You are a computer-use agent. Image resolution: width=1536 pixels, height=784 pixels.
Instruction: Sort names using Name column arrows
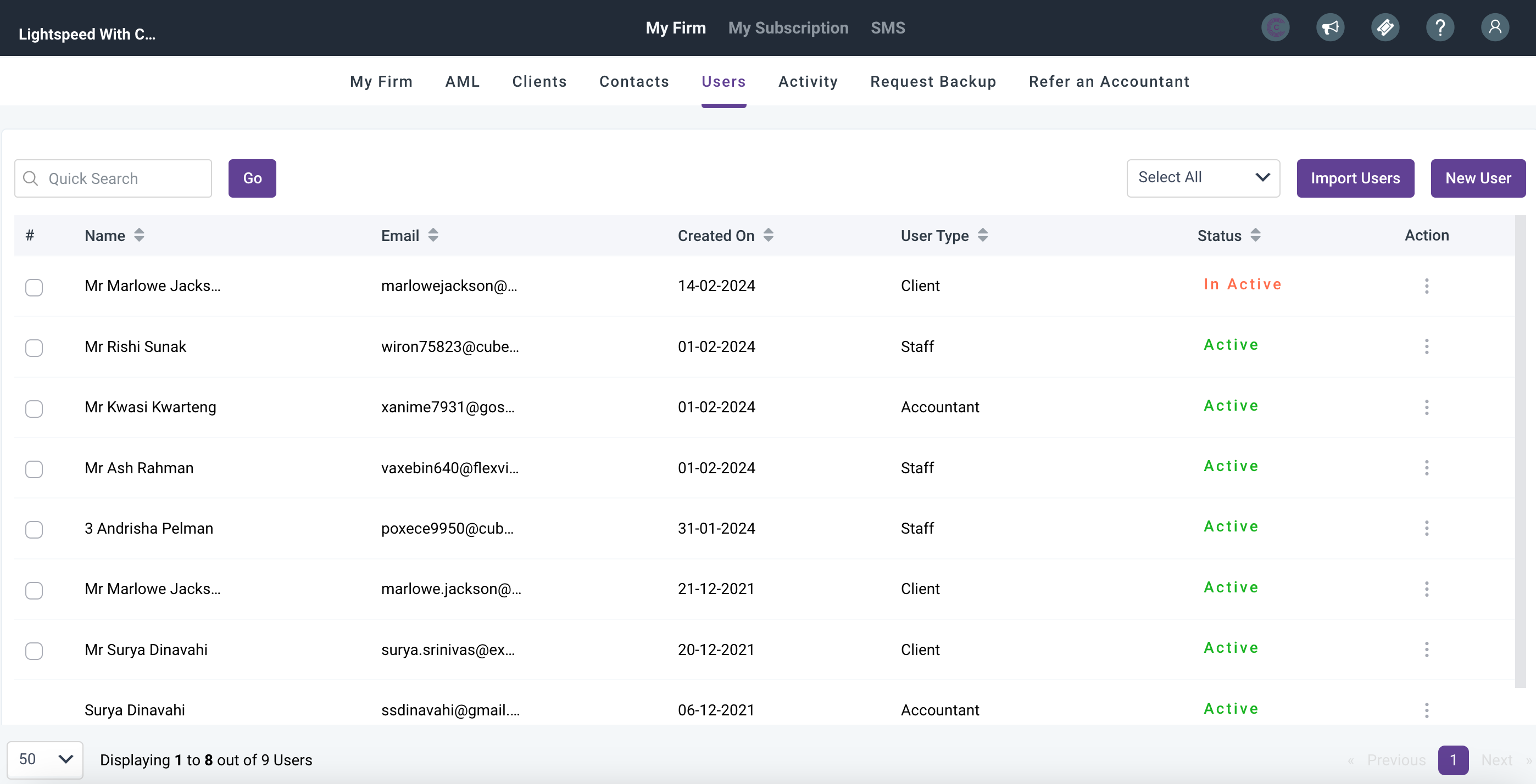tap(139, 236)
